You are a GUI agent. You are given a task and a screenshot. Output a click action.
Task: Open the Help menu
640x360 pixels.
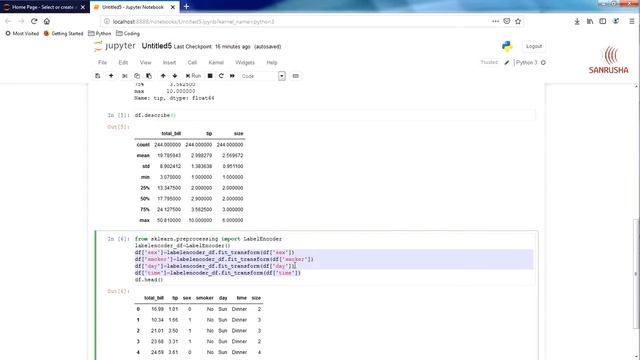coord(272,62)
